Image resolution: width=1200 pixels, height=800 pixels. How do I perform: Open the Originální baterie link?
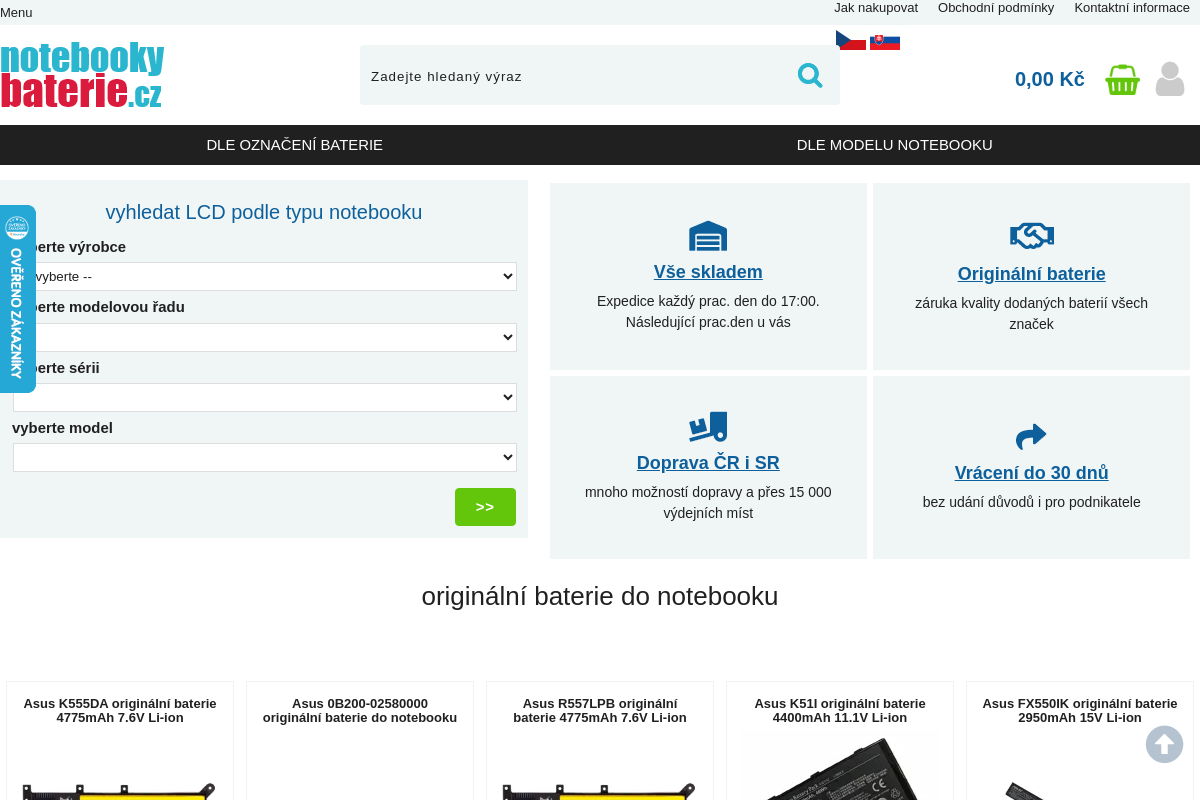point(1032,274)
